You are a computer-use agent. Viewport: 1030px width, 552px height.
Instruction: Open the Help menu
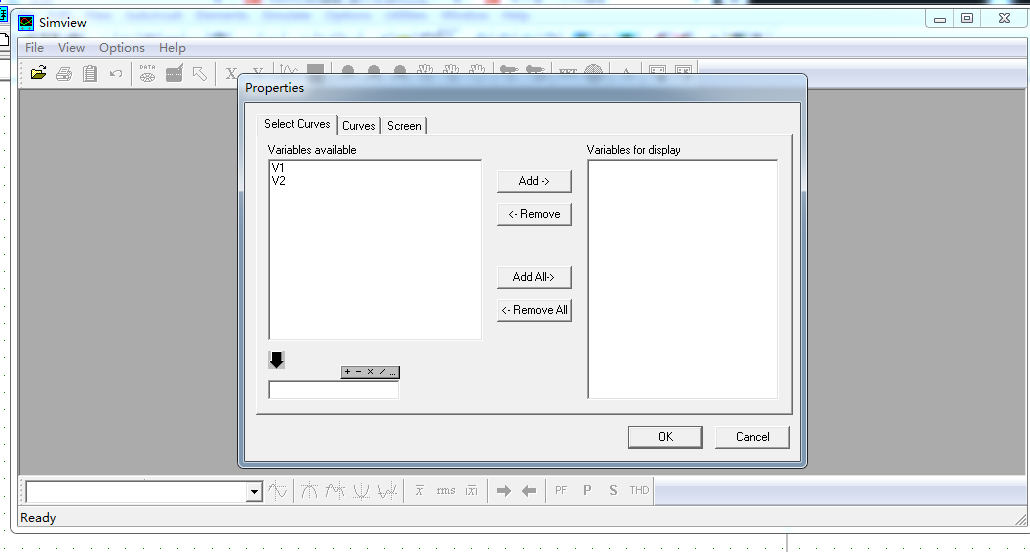tap(172, 48)
